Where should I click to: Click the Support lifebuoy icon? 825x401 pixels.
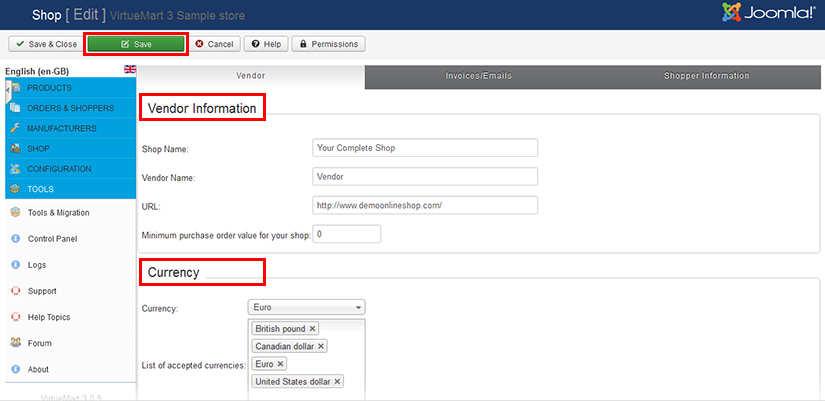point(15,291)
